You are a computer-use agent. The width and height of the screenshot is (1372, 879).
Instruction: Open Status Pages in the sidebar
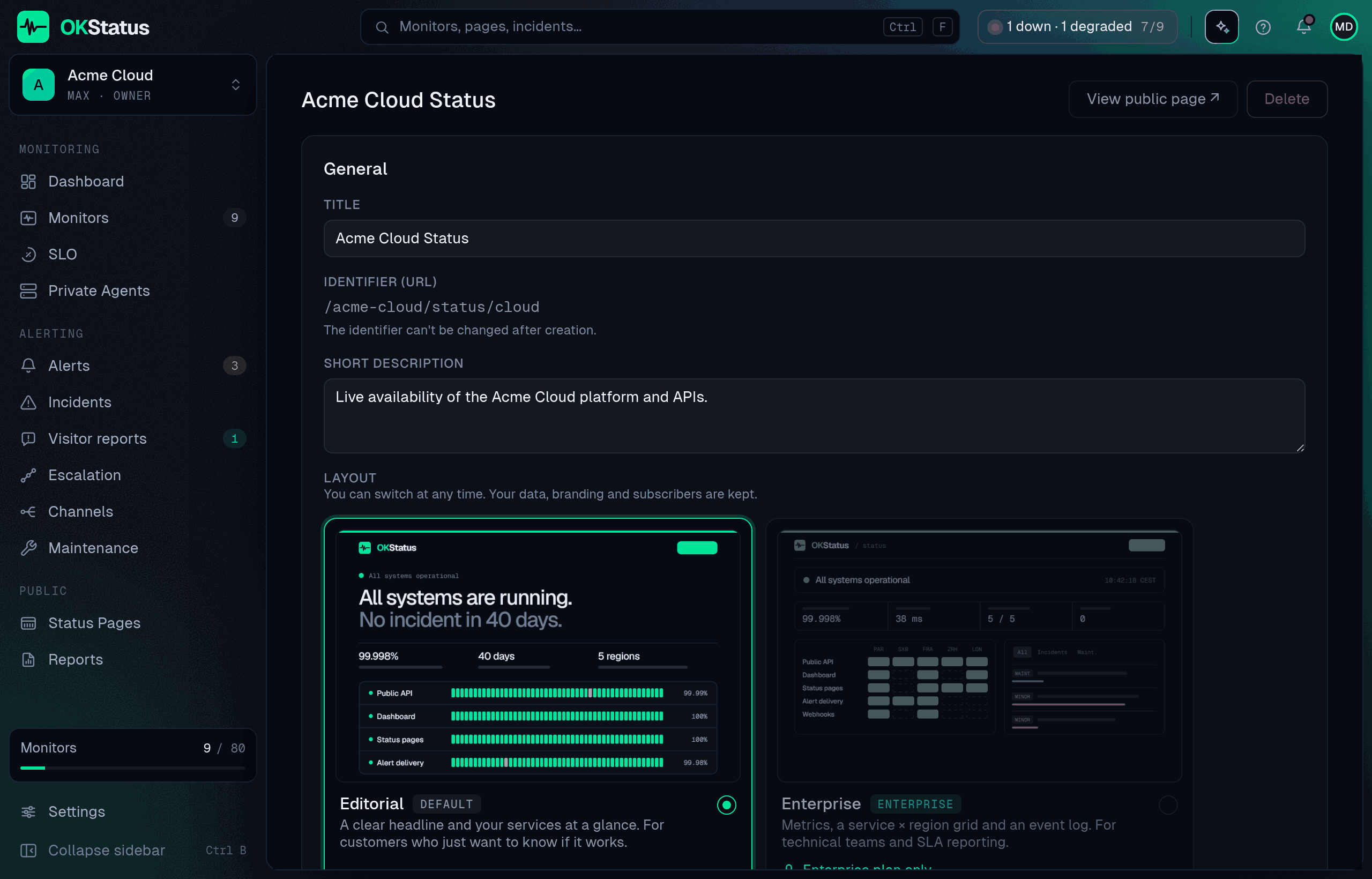132,623
